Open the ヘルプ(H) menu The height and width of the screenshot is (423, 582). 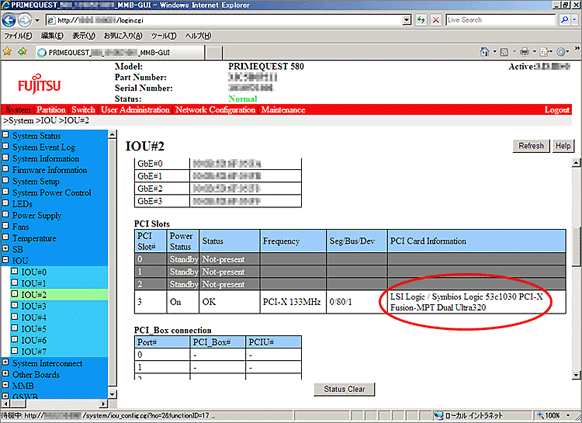pos(198,36)
